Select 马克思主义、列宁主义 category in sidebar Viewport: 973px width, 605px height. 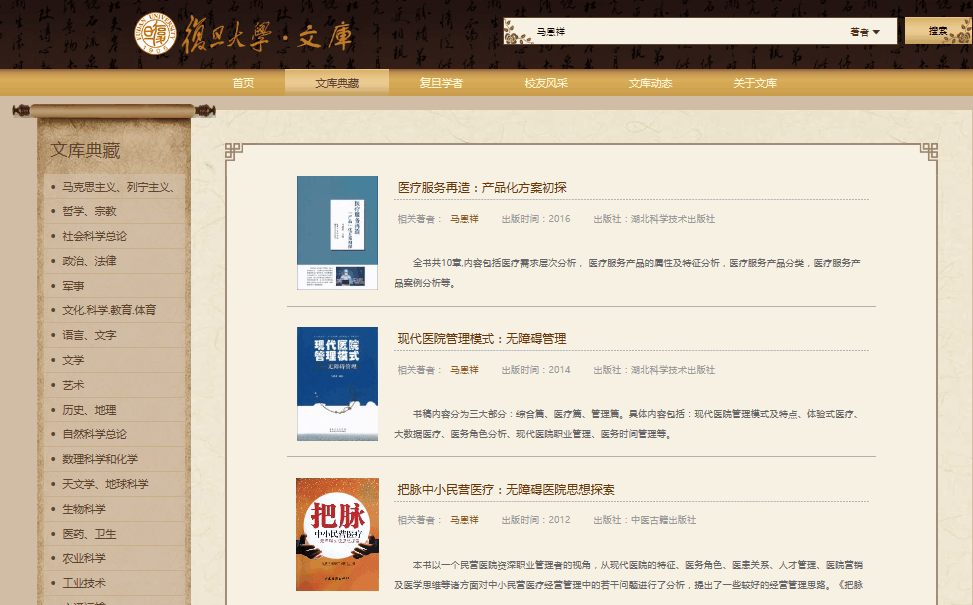(118, 187)
